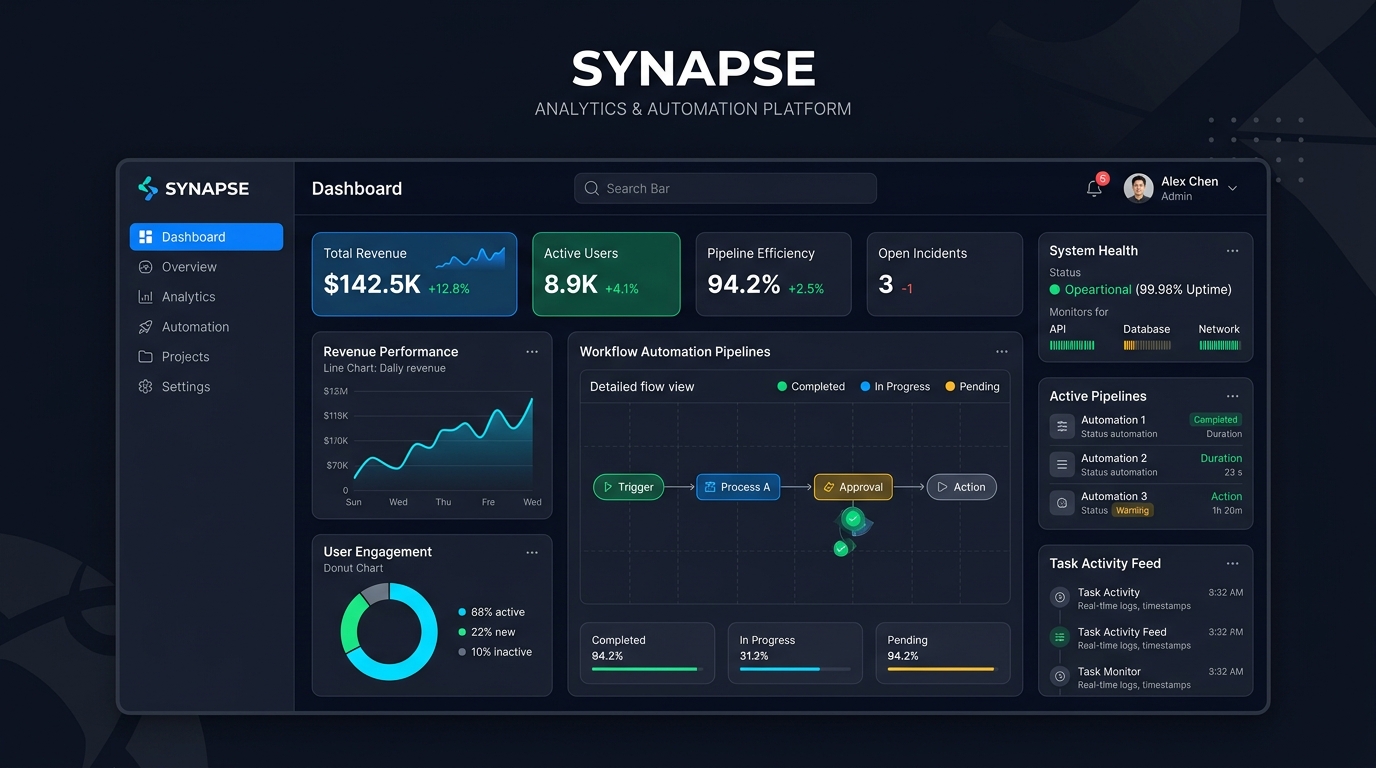Screen dimensions: 1376x768
Task: Click the Completed badge on Automation 1
Action: coord(1215,420)
